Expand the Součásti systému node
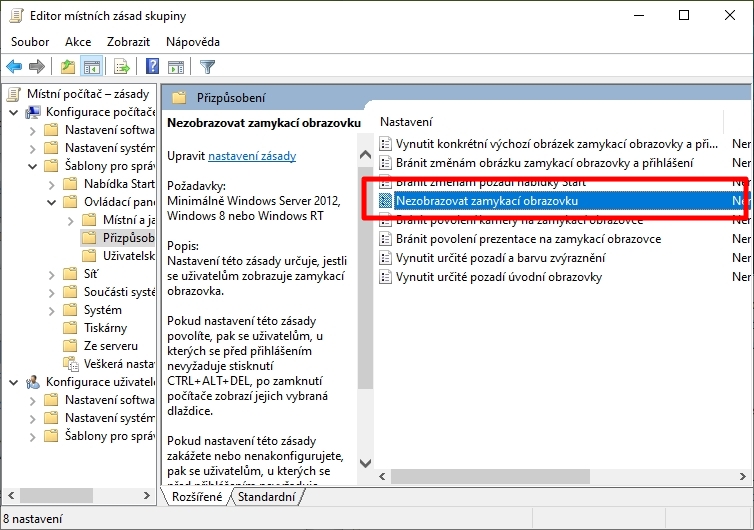This screenshot has width=754, height=530. click(51, 292)
